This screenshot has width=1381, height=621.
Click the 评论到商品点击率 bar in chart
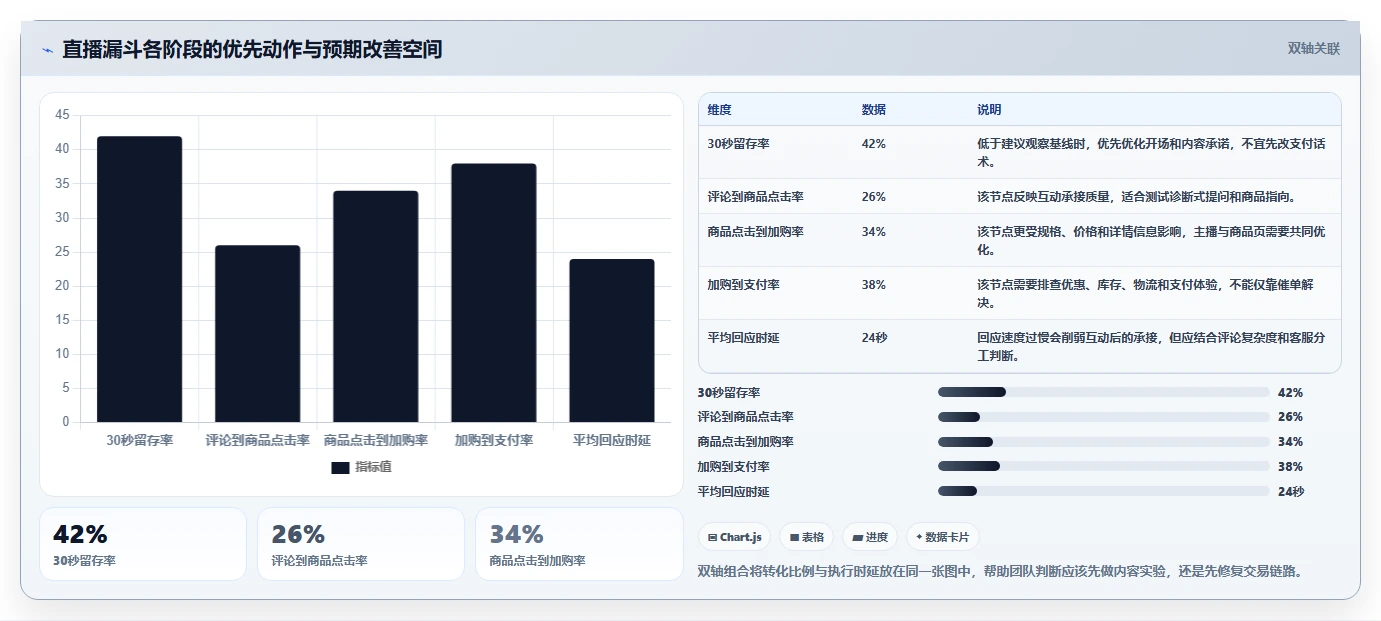pos(257,334)
